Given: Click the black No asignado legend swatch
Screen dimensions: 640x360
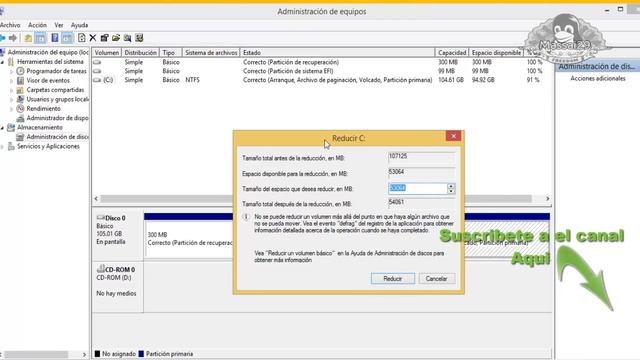Looking at the screenshot, I should [97, 354].
